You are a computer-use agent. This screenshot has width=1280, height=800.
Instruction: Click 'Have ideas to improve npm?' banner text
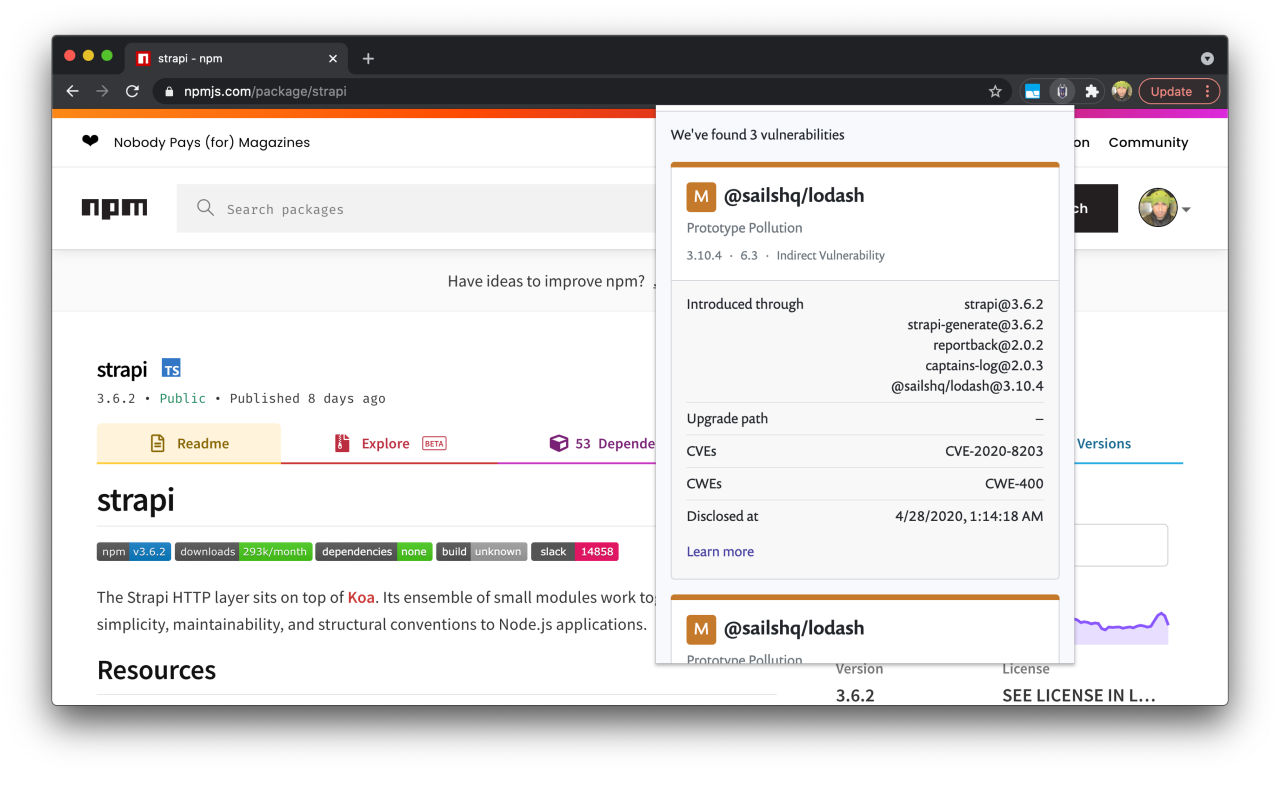click(x=546, y=281)
